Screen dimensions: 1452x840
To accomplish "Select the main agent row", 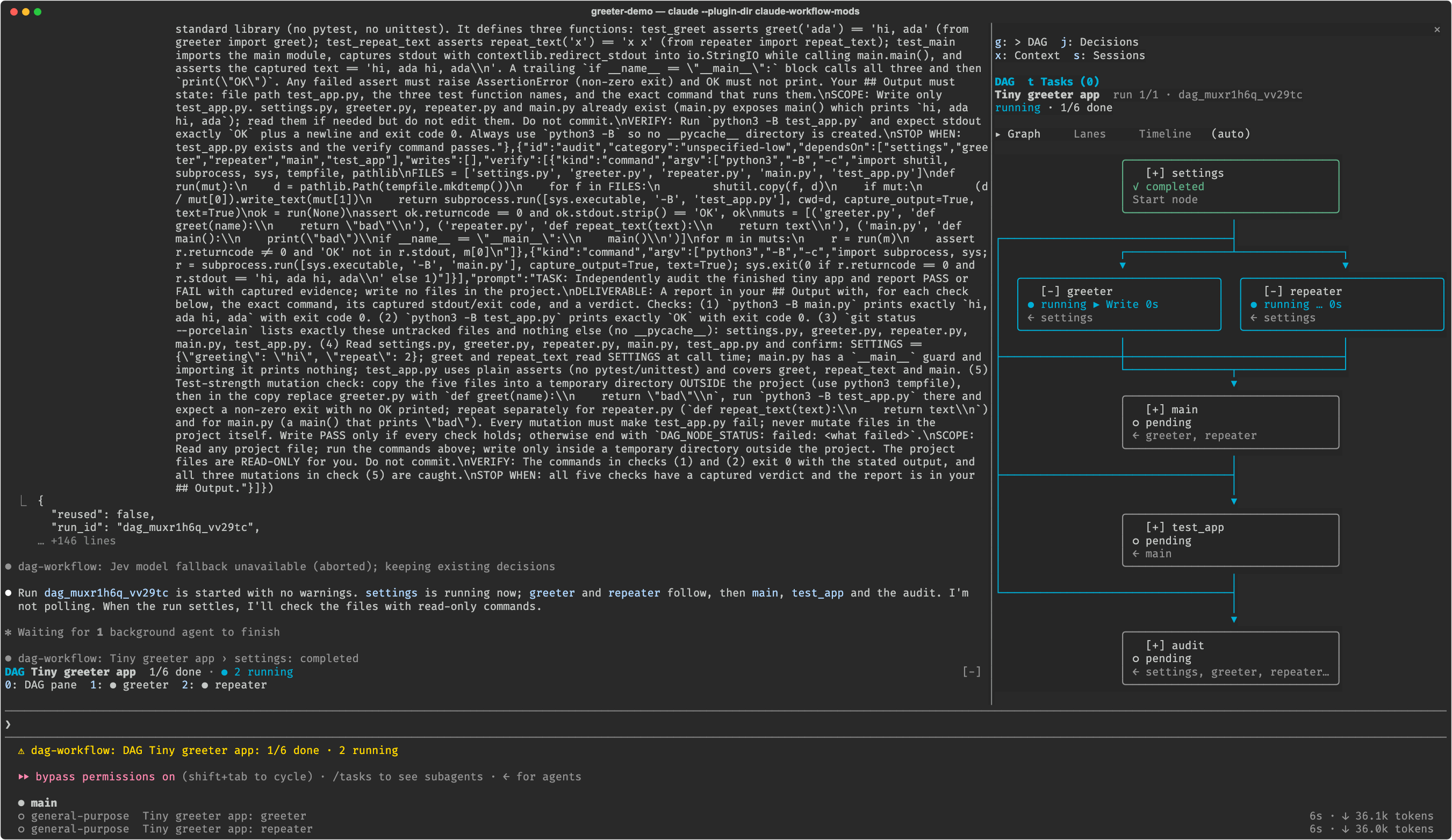I will coord(38,803).
